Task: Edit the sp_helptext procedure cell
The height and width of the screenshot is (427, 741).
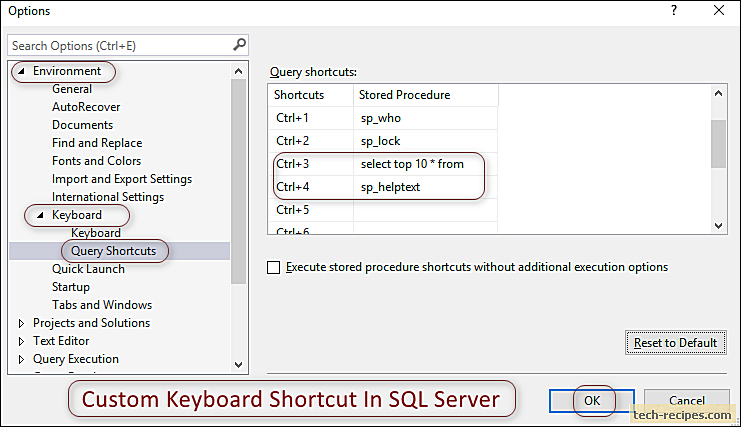Action: click(425, 187)
